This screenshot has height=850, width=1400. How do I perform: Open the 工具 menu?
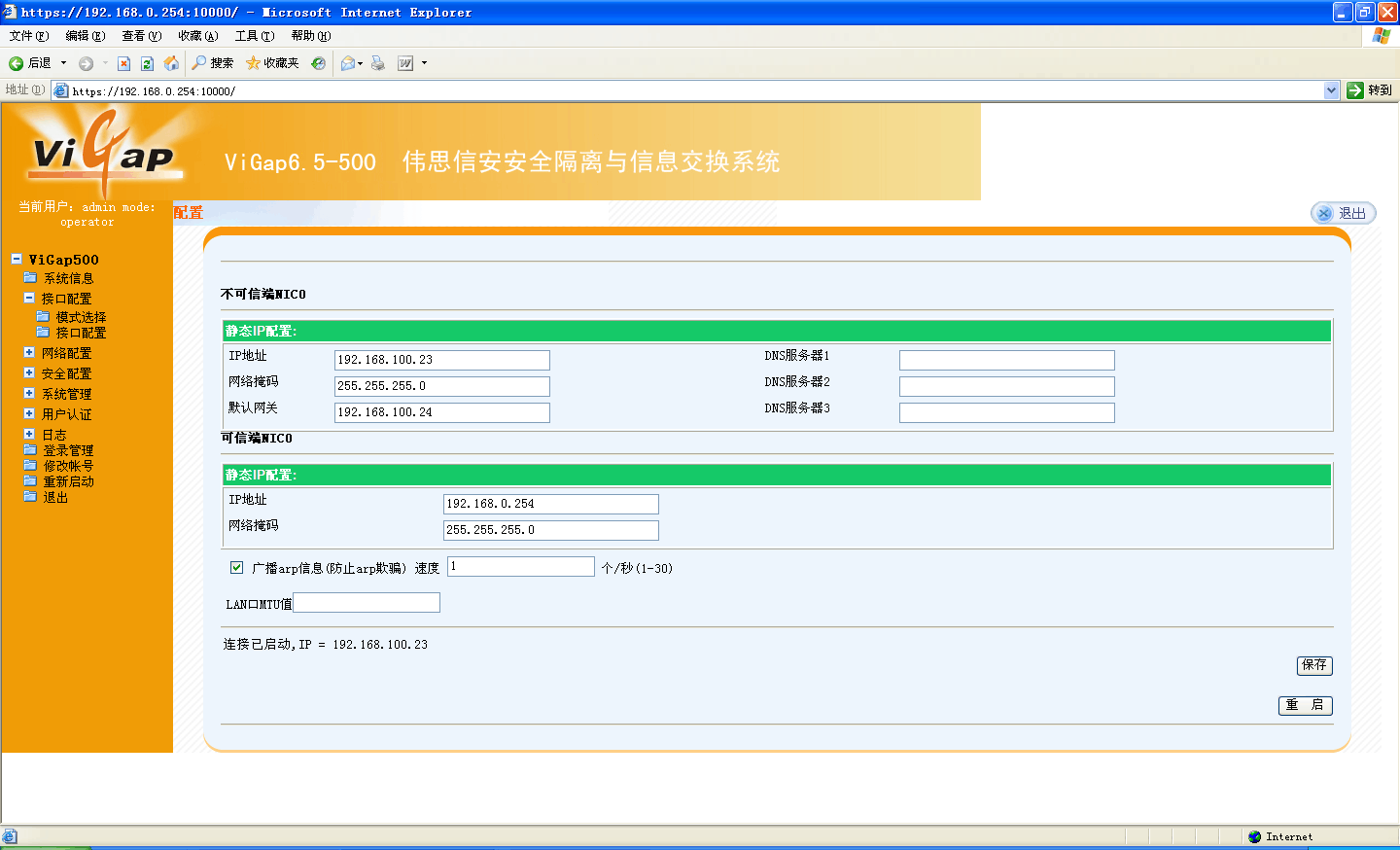pos(255,36)
